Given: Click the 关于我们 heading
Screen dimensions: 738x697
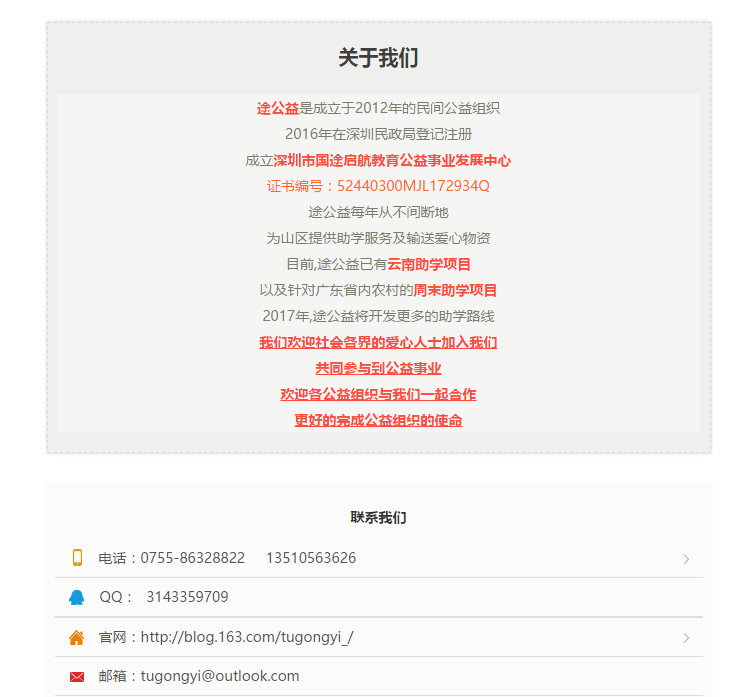Looking at the screenshot, I should pos(378,57).
